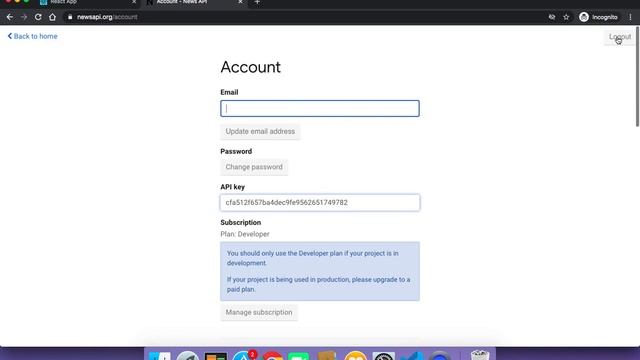Open a new browser tab
This screenshot has height=360, width=640.
coord(257,2)
